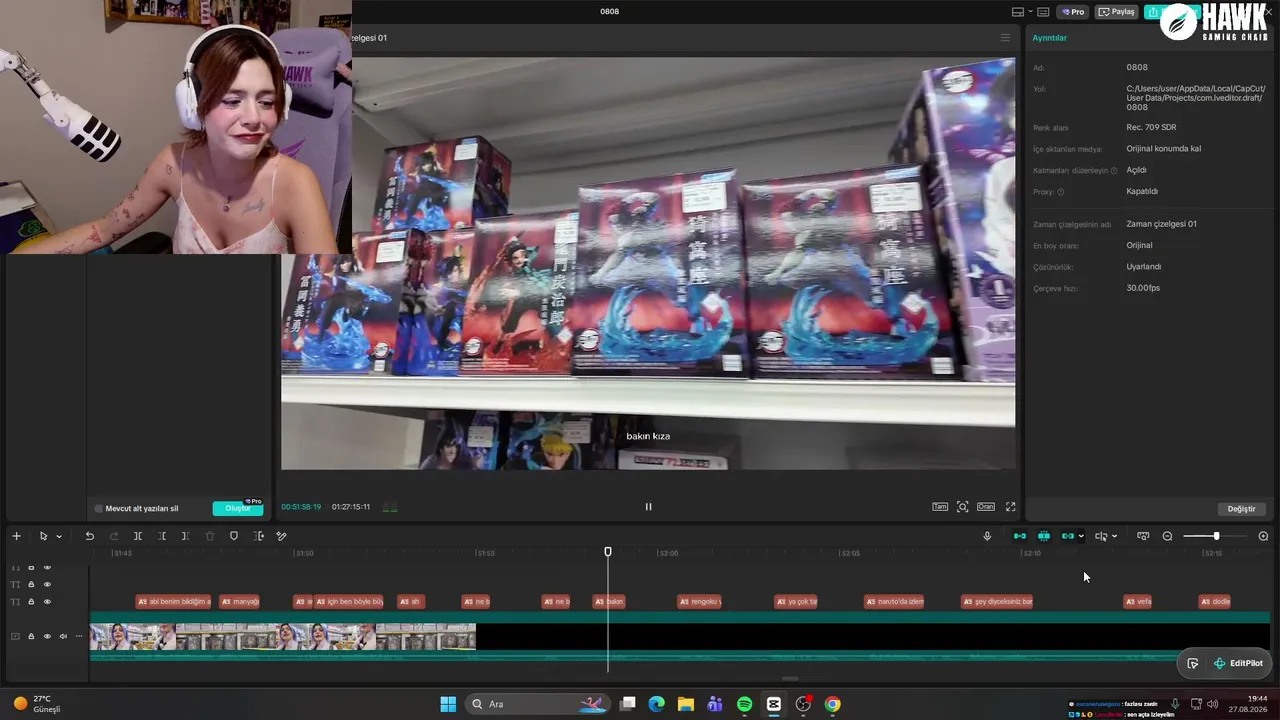
Task: Open EditPilot assistant
Action: coord(1238,663)
